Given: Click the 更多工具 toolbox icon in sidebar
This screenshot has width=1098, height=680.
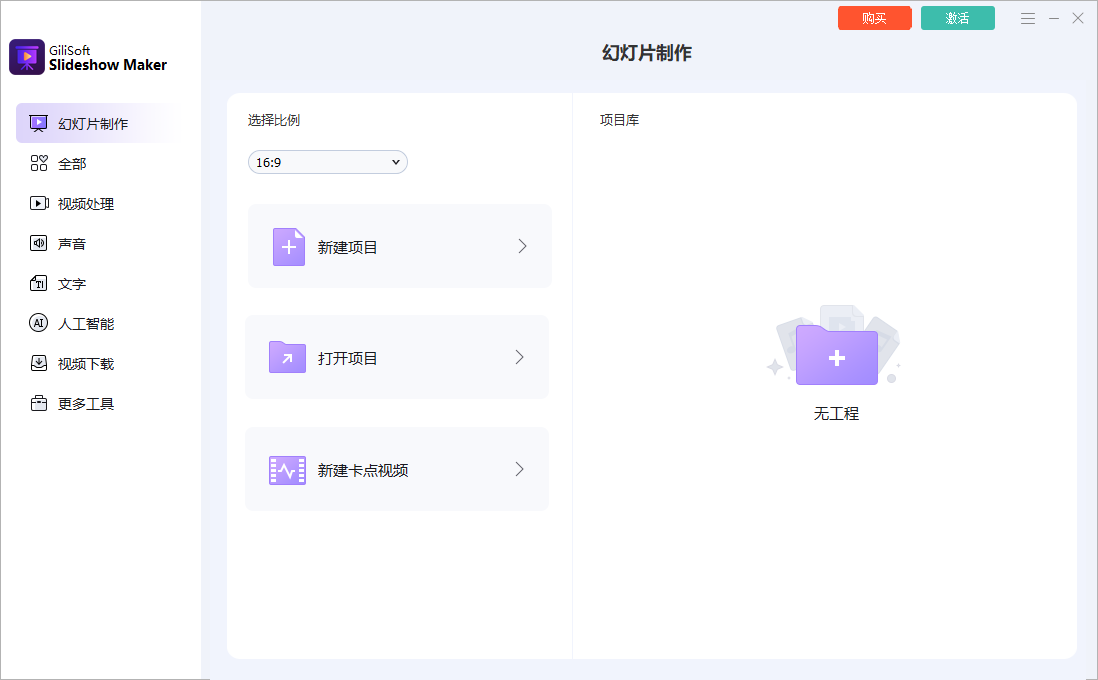Looking at the screenshot, I should [39, 403].
